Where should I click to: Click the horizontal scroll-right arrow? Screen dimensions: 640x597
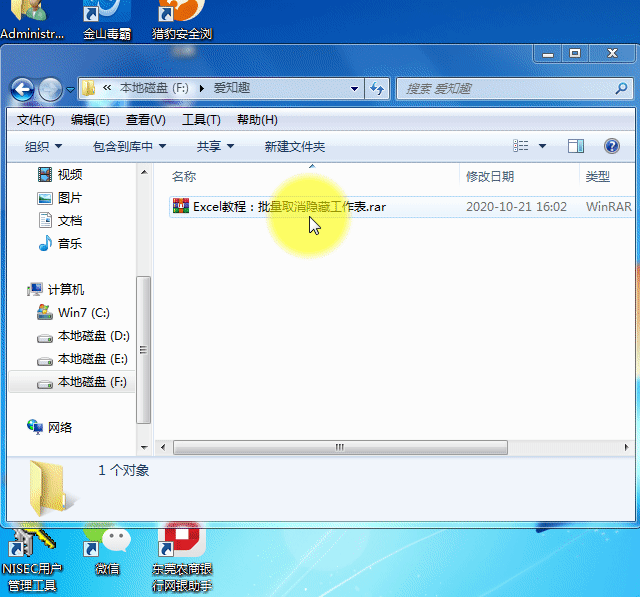point(627,447)
